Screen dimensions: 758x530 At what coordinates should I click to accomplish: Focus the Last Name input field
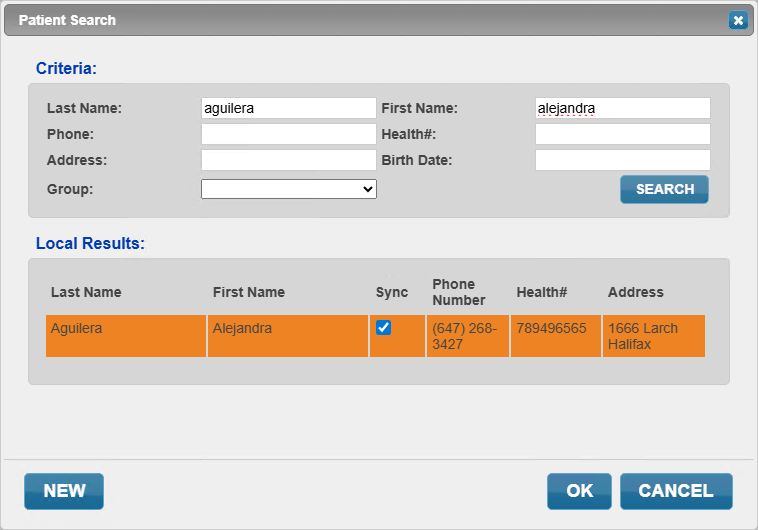tap(289, 108)
